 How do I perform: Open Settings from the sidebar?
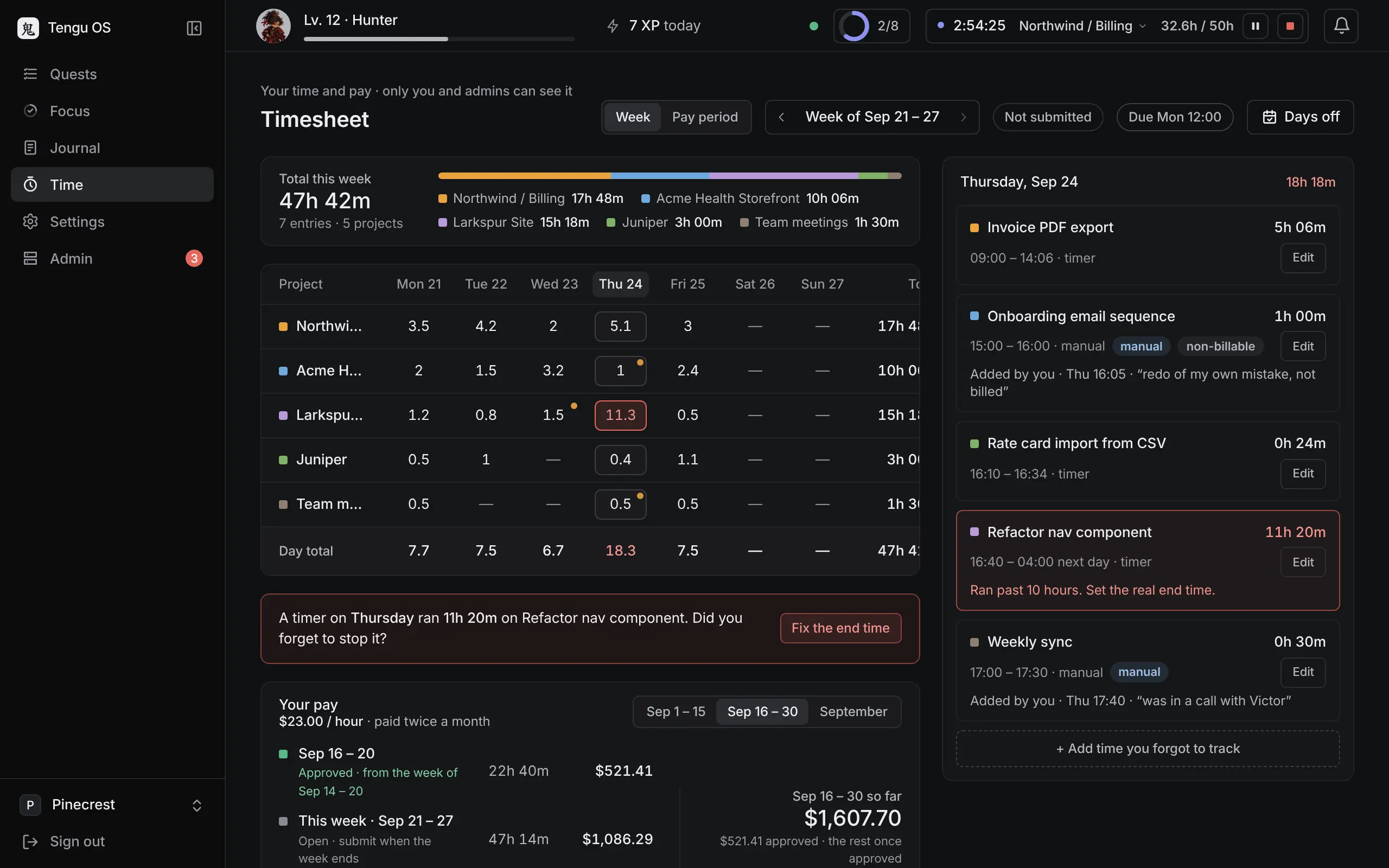[x=112, y=221]
